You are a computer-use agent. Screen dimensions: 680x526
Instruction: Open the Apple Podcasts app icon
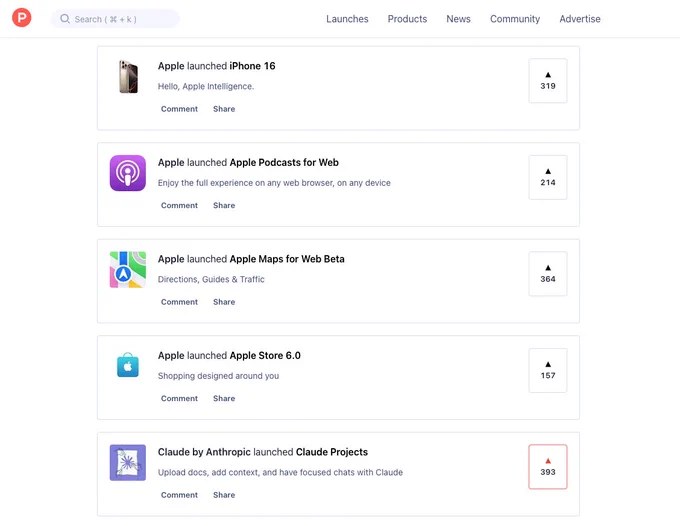[128, 173]
